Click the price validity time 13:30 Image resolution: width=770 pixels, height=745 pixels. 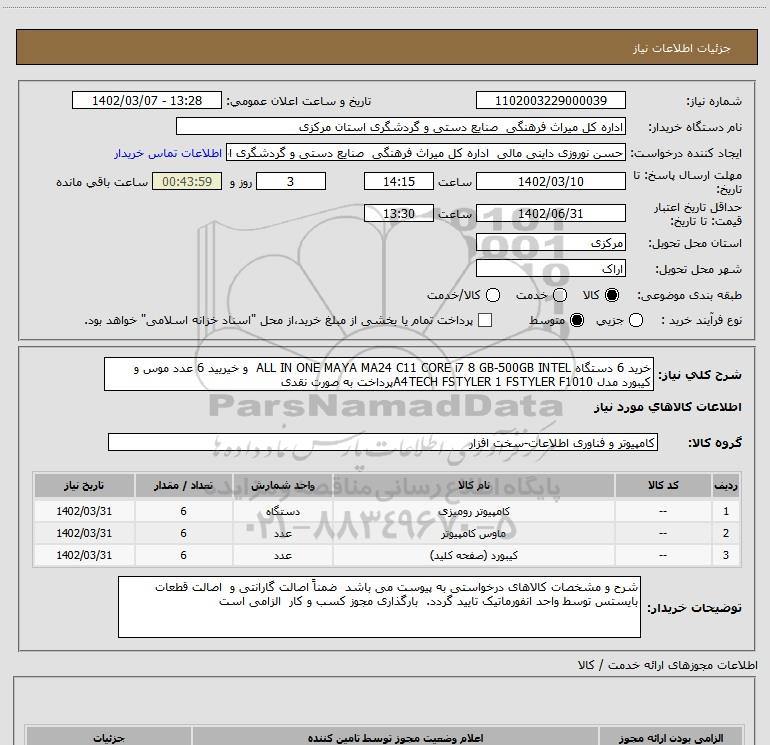coord(399,213)
